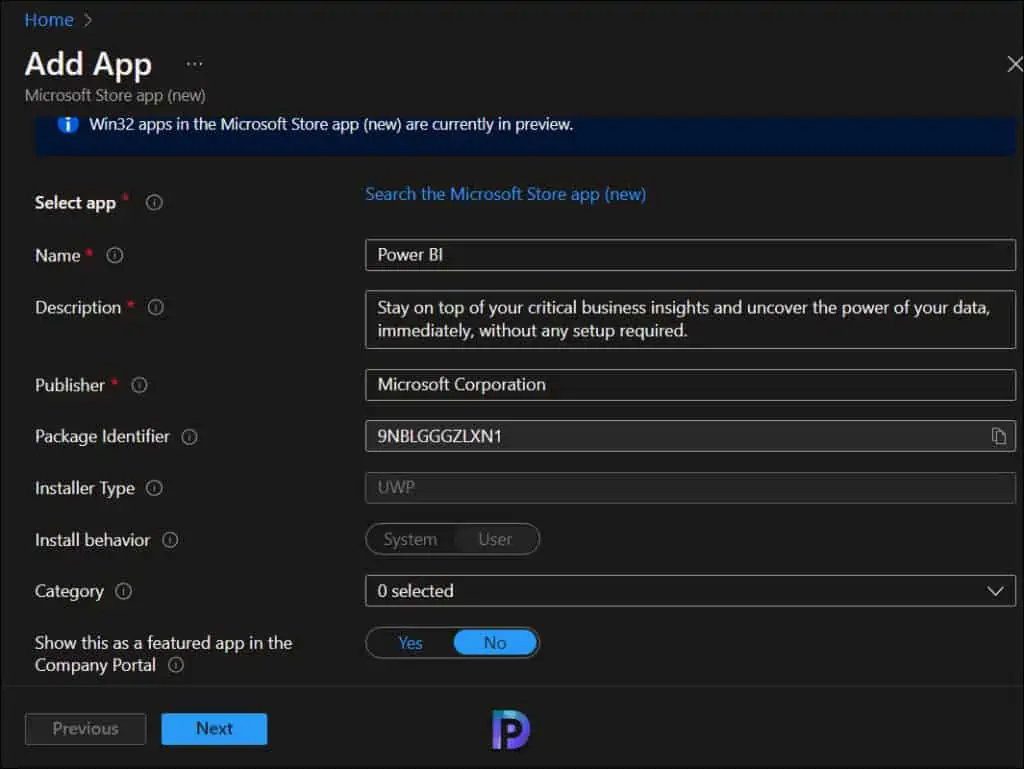Click the Description info icon
Viewport: 1024px width, 769px height.
pyautogui.click(x=155, y=307)
